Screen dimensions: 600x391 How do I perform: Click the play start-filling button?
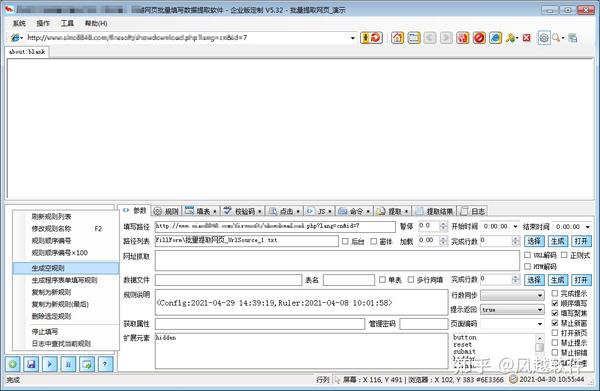50,364
